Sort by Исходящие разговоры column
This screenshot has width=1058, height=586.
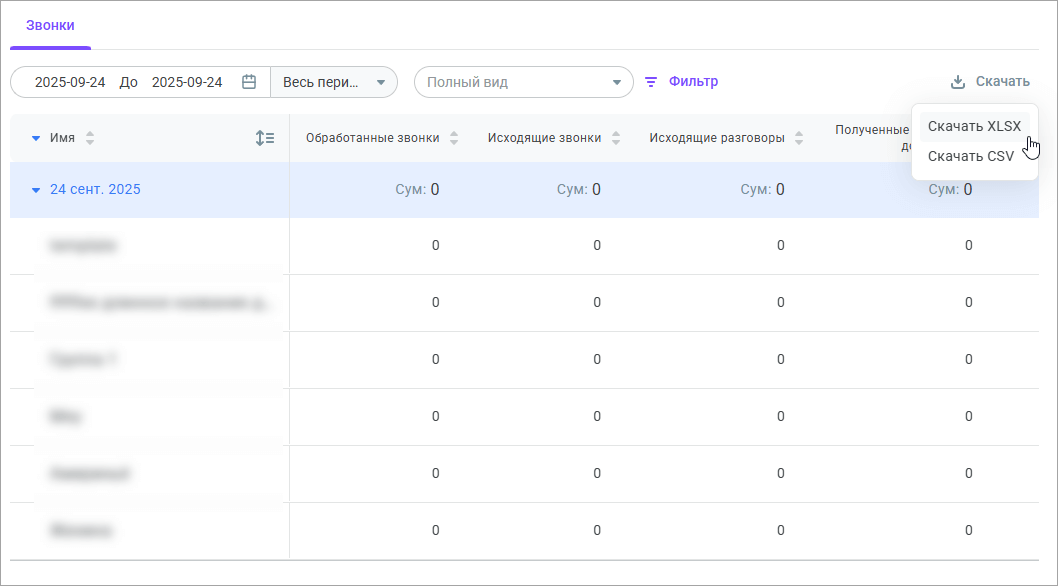pyautogui.click(x=799, y=139)
